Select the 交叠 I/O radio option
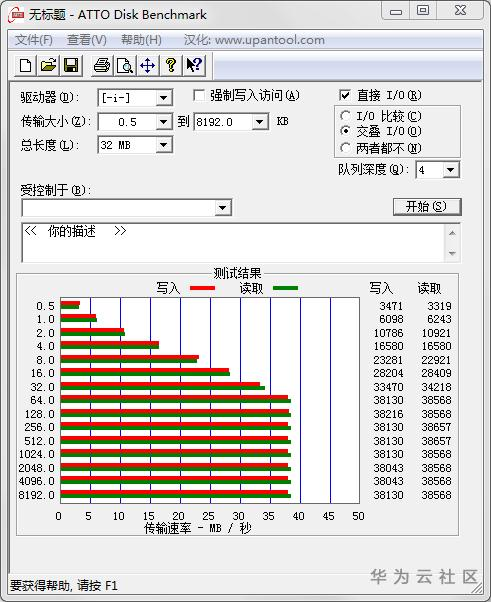 point(345,131)
